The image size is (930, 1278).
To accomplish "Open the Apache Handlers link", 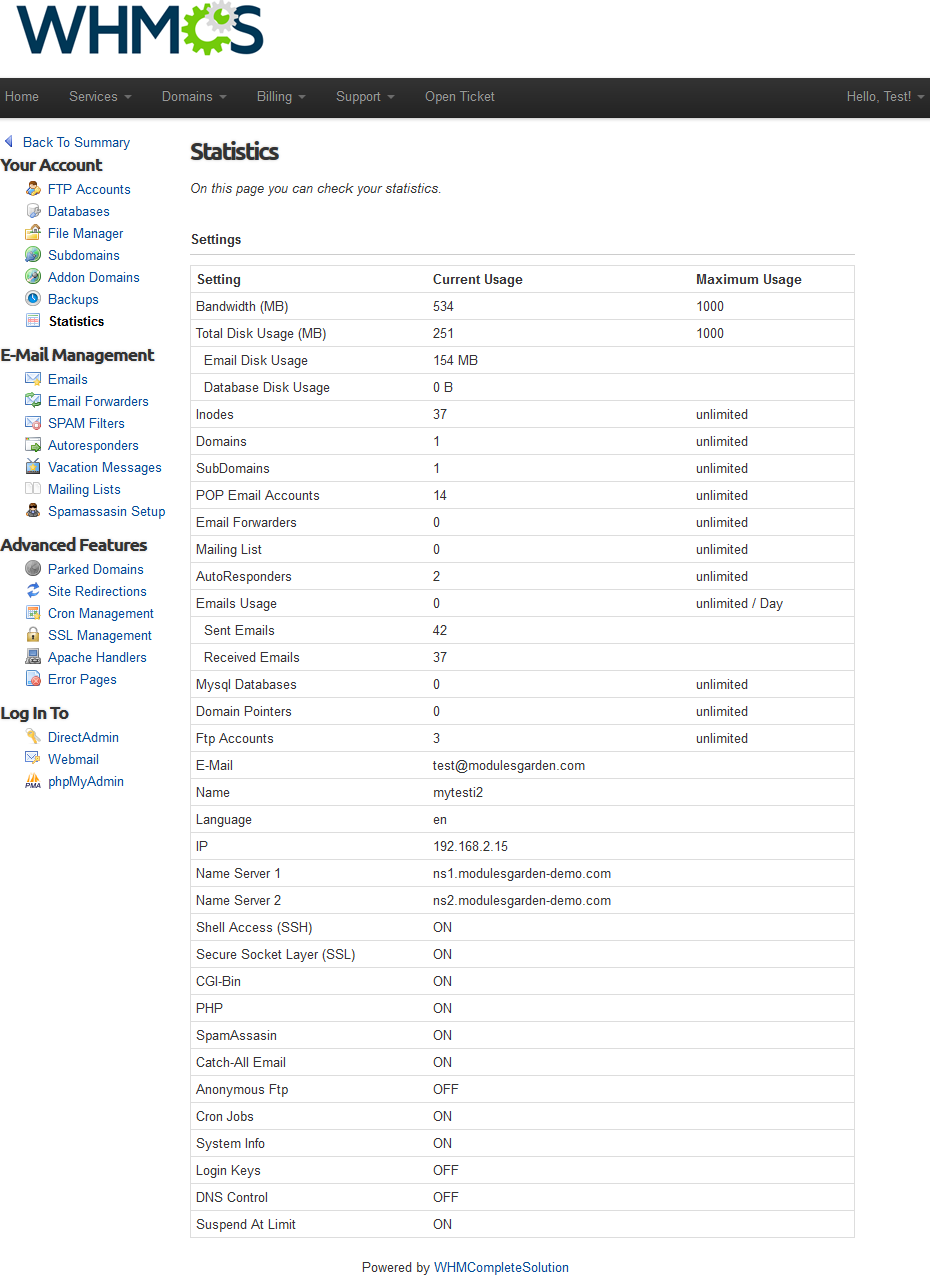I will [97, 657].
